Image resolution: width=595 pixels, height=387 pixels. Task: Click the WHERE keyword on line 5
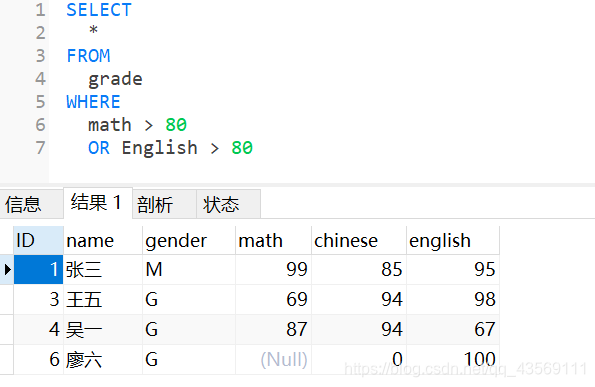(x=93, y=102)
